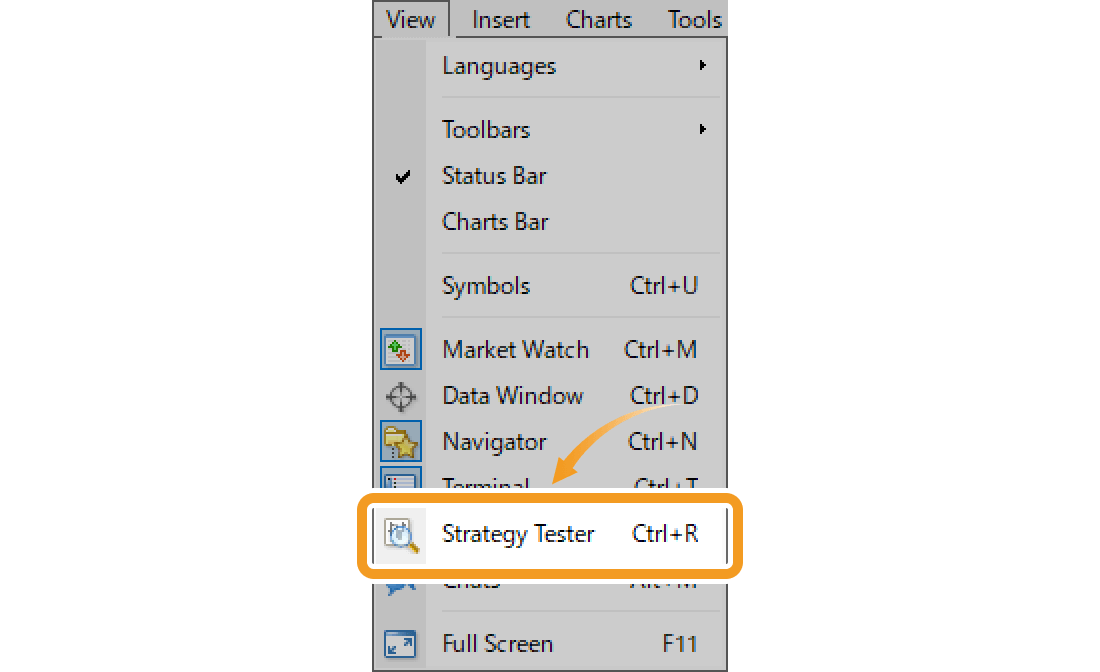Expand the Languages submenu
Viewport: 1100px width, 672px height.
499,66
